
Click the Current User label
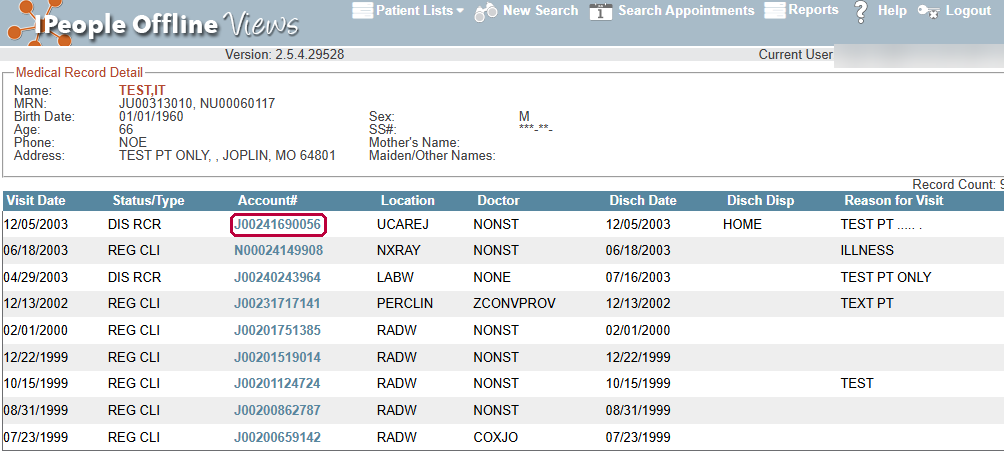point(796,54)
